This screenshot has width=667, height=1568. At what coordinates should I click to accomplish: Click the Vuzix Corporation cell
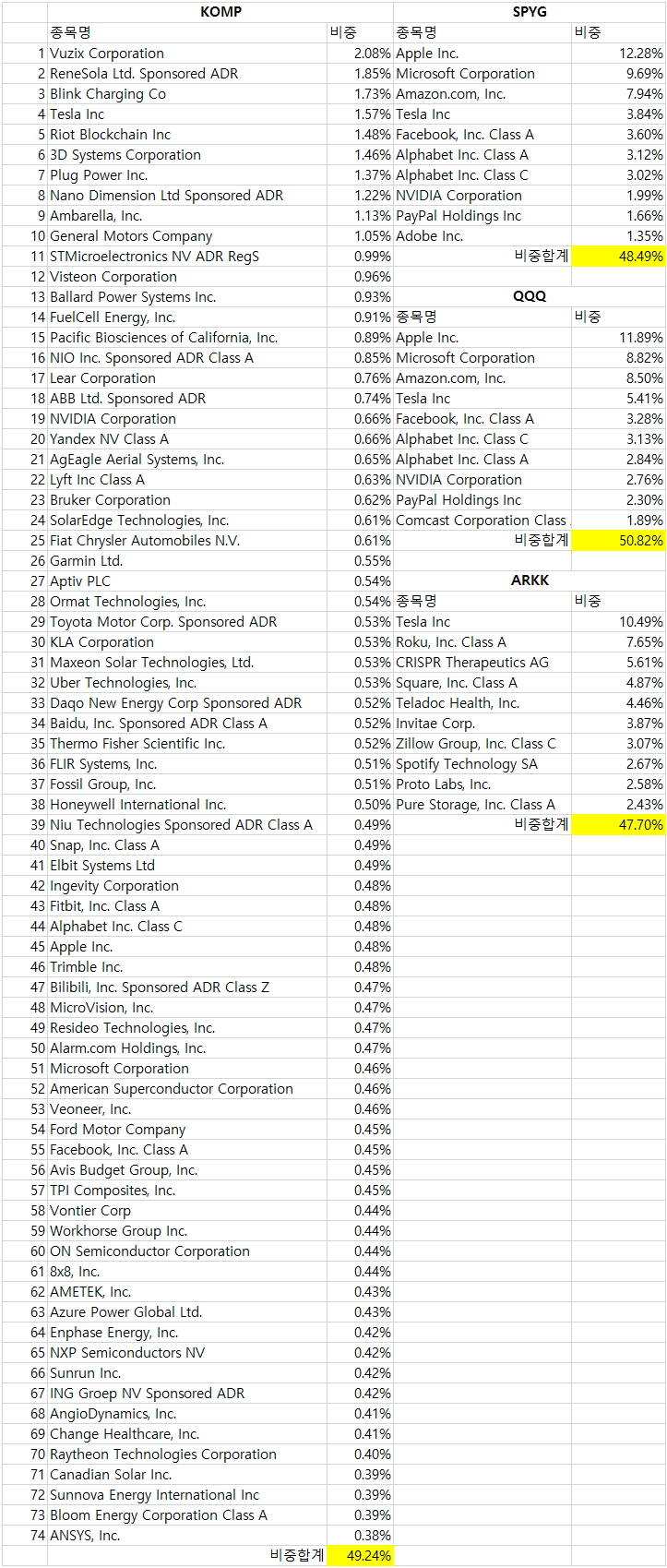point(187,54)
